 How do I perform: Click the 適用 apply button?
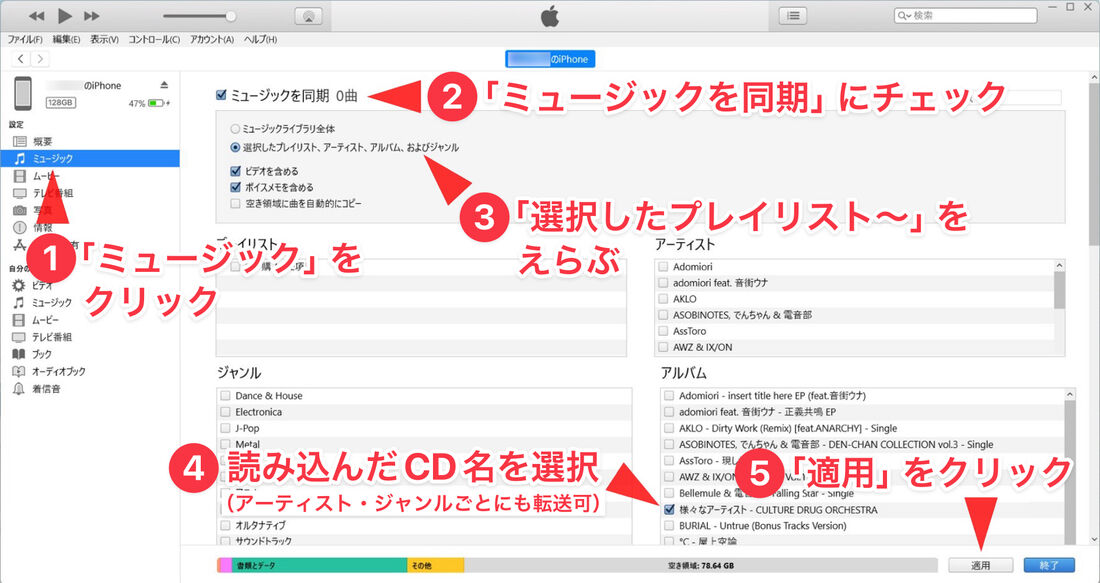[x=980, y=565]
